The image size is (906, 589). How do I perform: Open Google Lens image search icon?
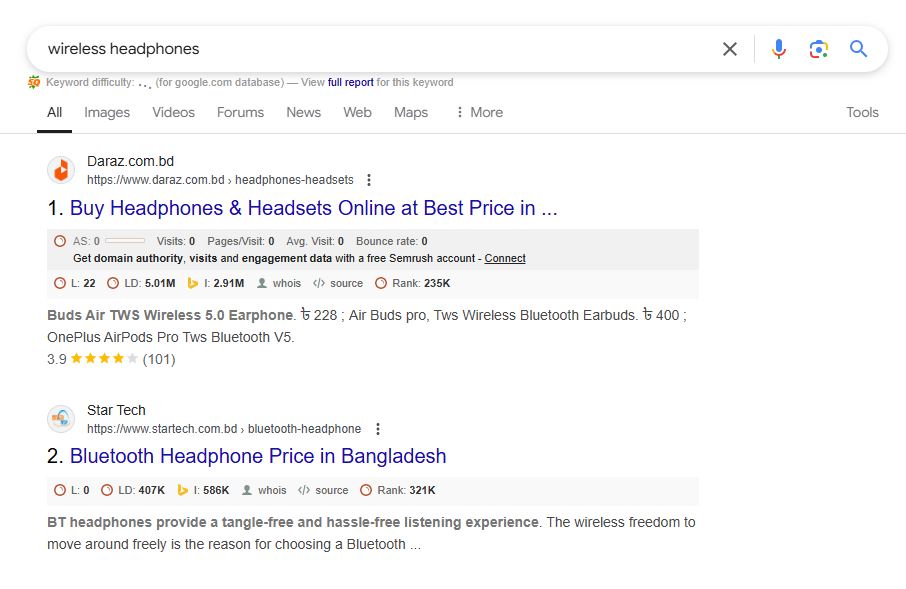click(x=819, y=49)
